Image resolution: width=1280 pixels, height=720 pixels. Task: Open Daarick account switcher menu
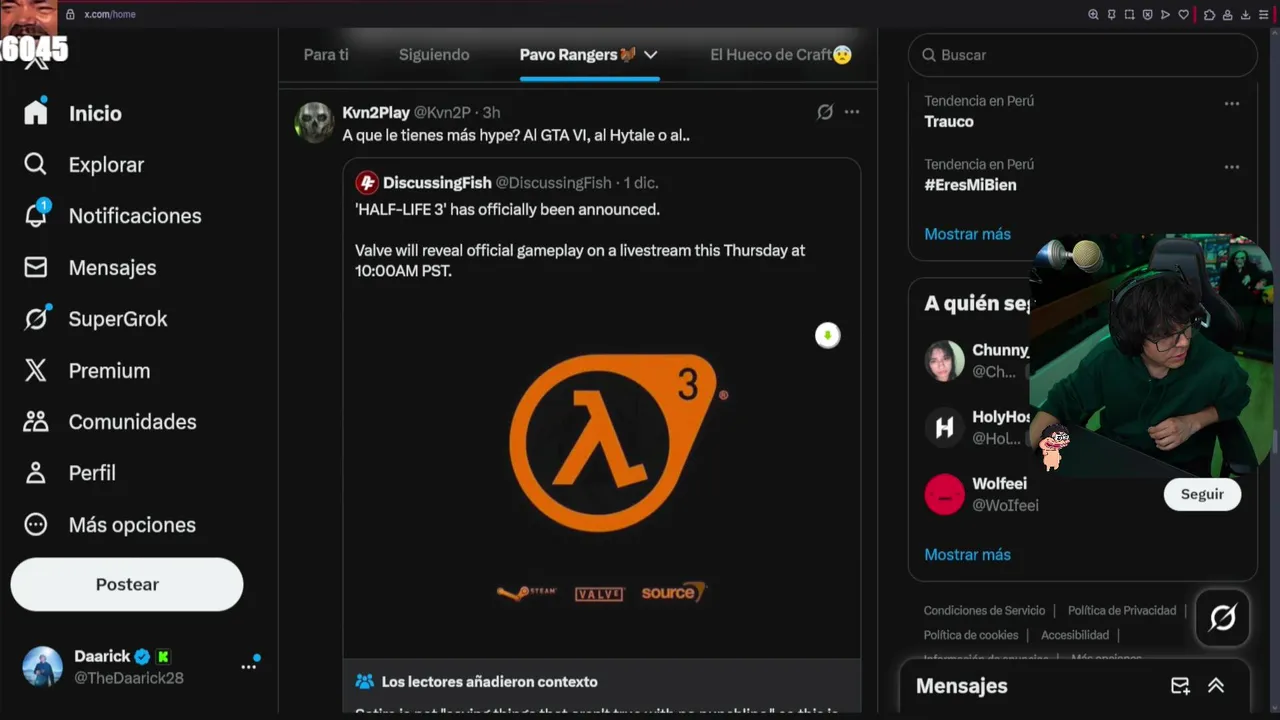coord(127,666)
